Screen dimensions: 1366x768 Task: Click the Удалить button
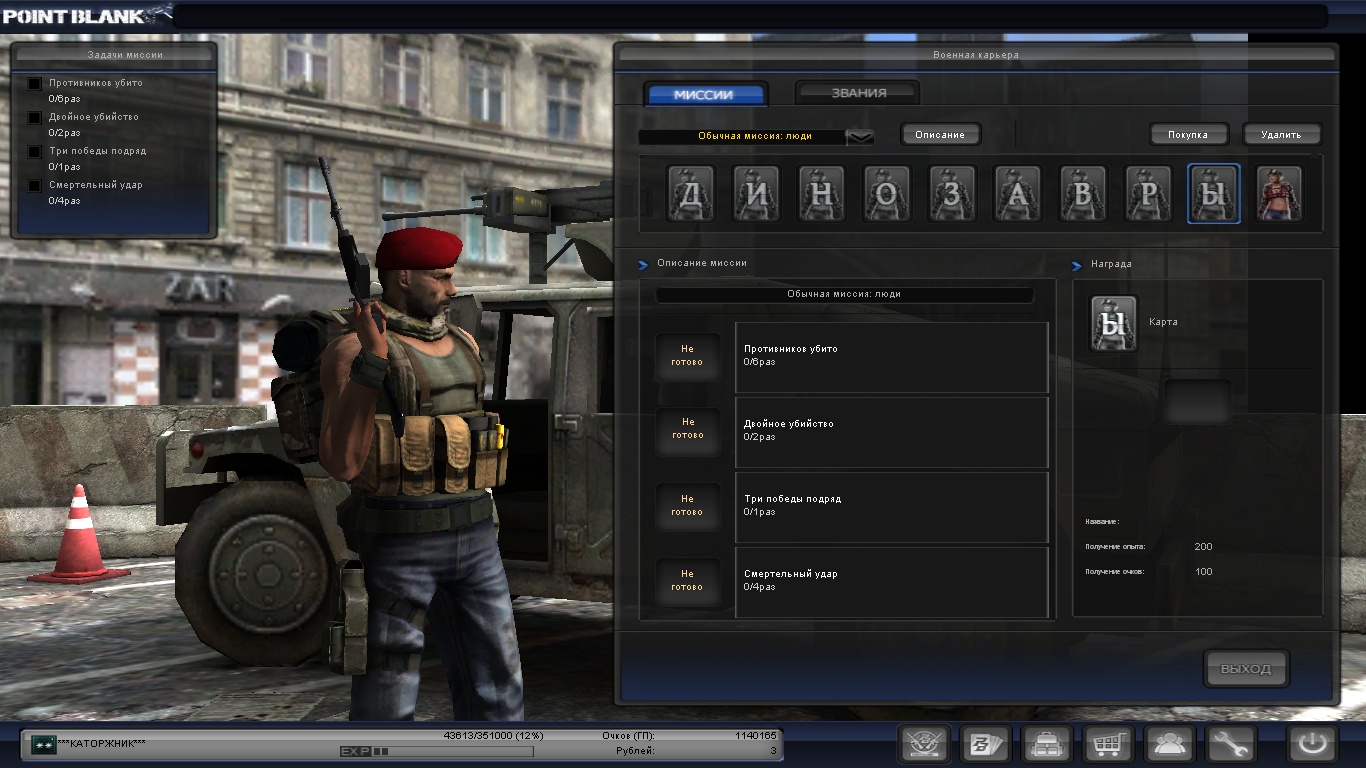pyautogui.click(x=1281, y=134)
